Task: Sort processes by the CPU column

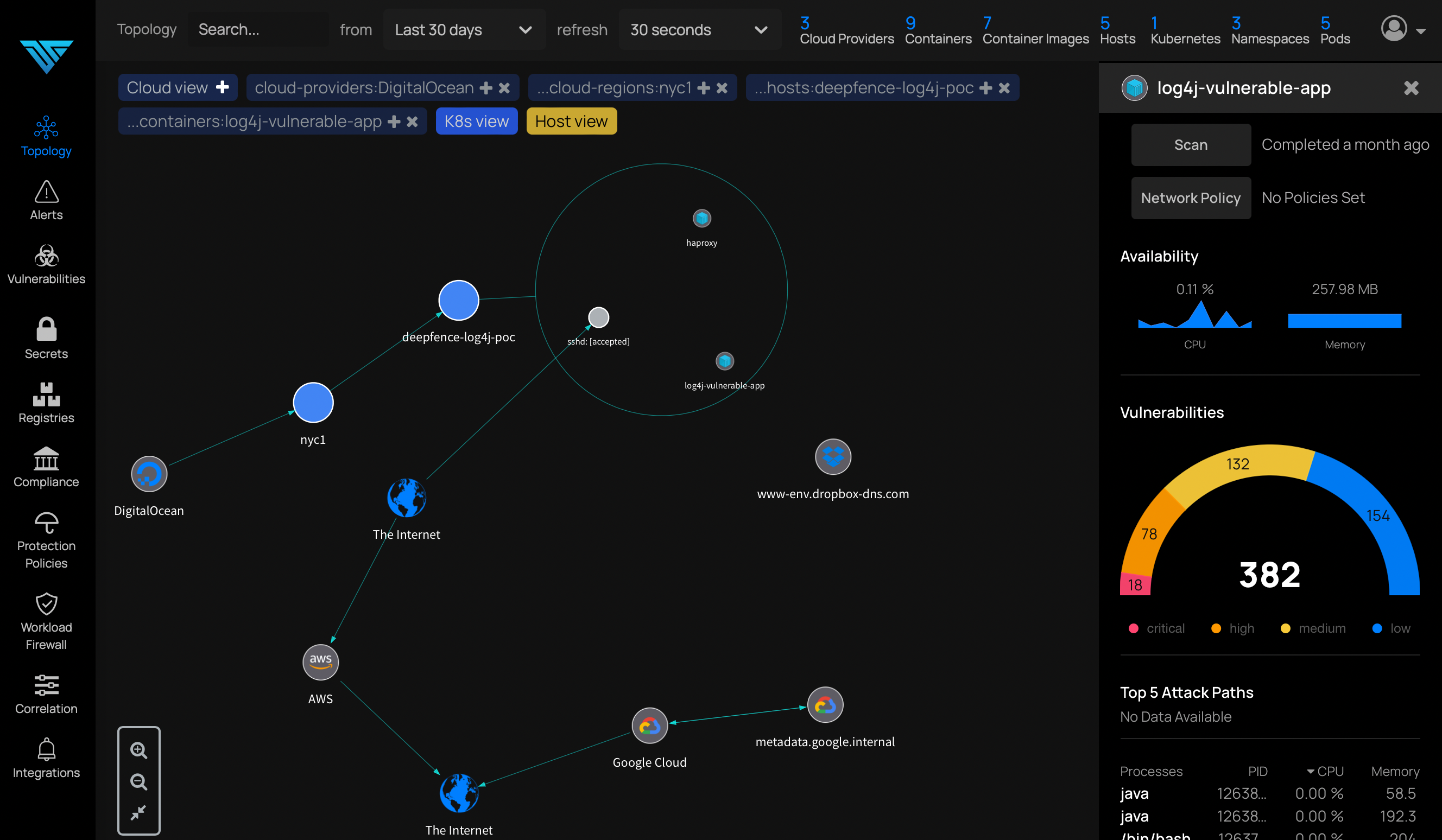Action: pos(1325,771)
